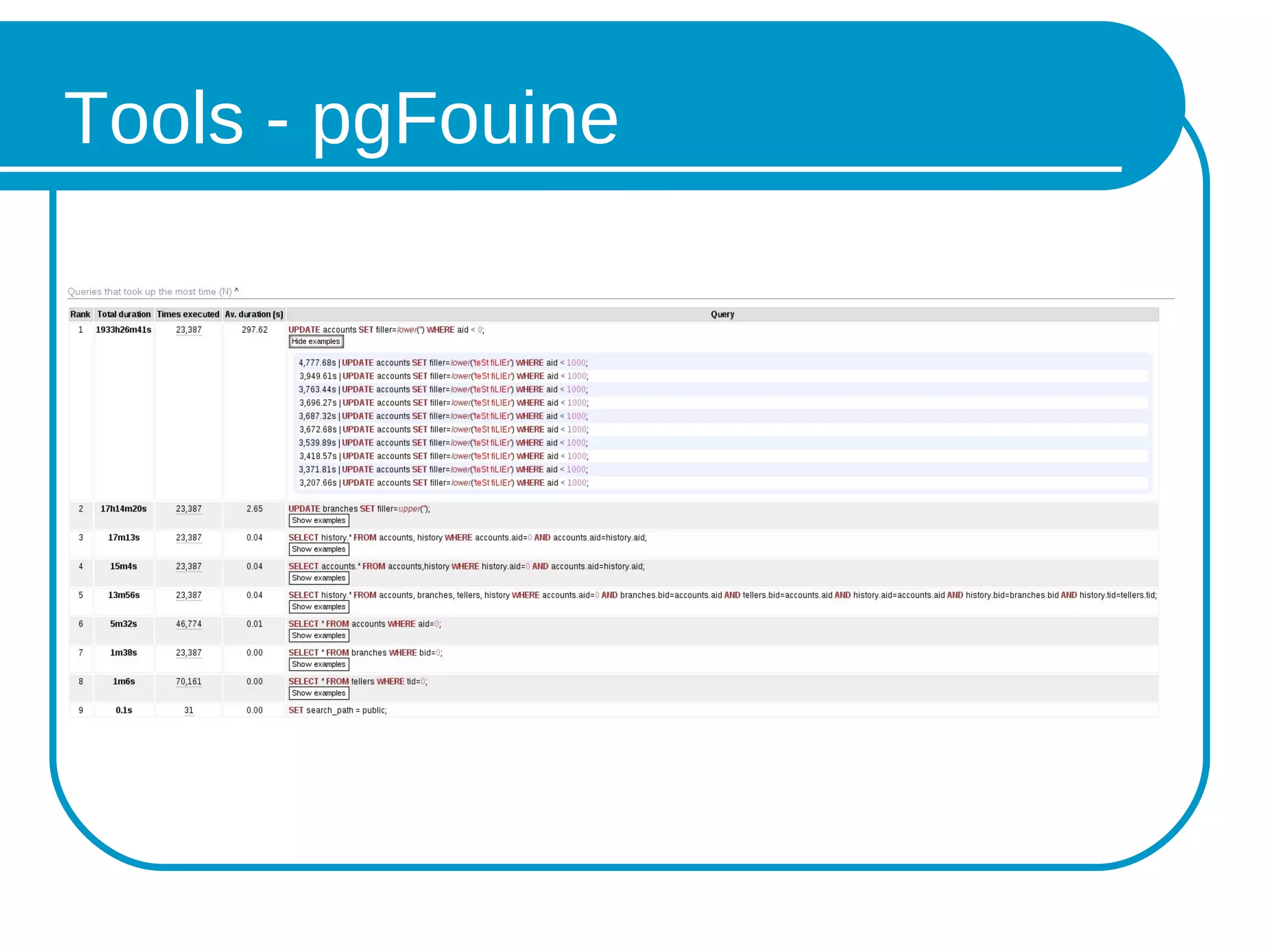Image resolution: width=1270 pixels, height=952 pixels.
Task: Click times executed value 46,774
Action: point(189,624)
